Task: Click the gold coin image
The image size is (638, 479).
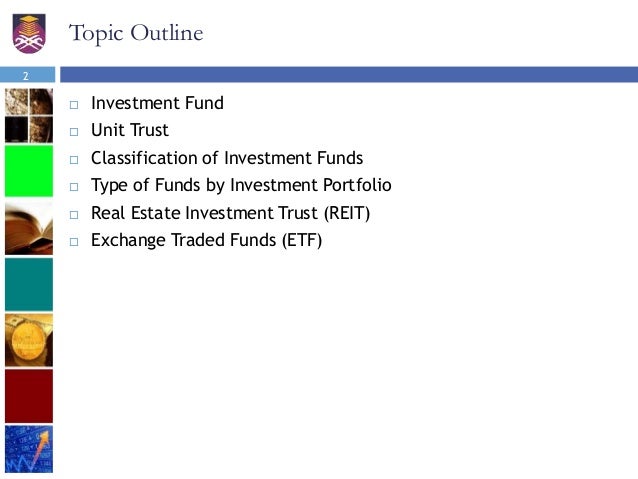Action: click(29, 340)
